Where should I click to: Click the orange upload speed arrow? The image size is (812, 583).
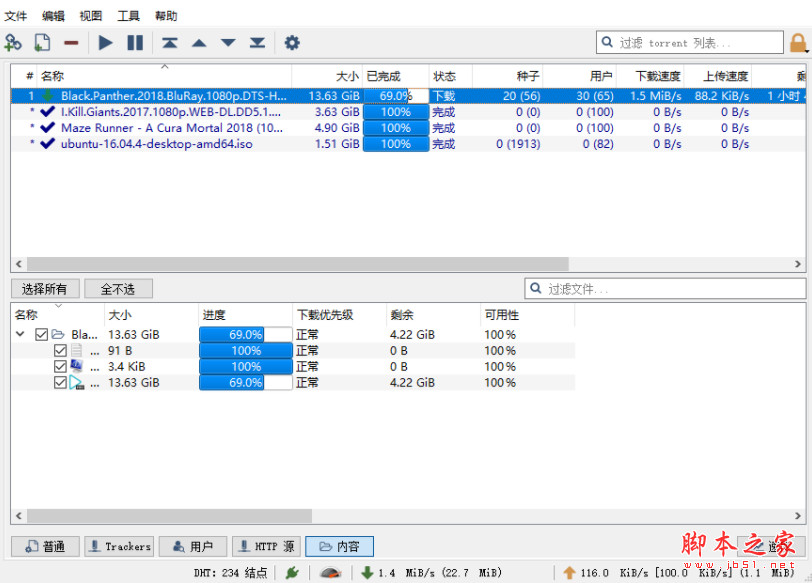click(569, 573)
